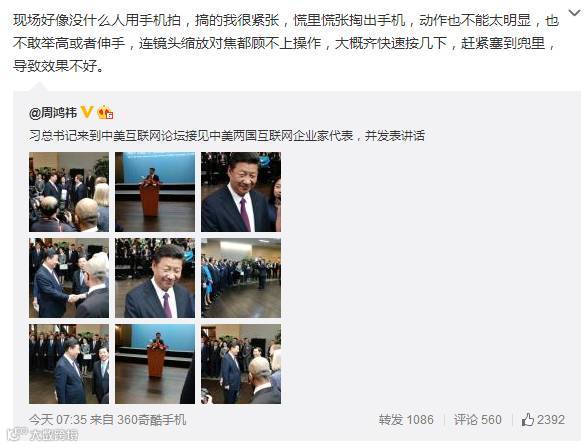Image resolution: width=587 pixels, height=447 pixels.
Task: Click the membership badge icon beside V
Action: pos(105,112)
